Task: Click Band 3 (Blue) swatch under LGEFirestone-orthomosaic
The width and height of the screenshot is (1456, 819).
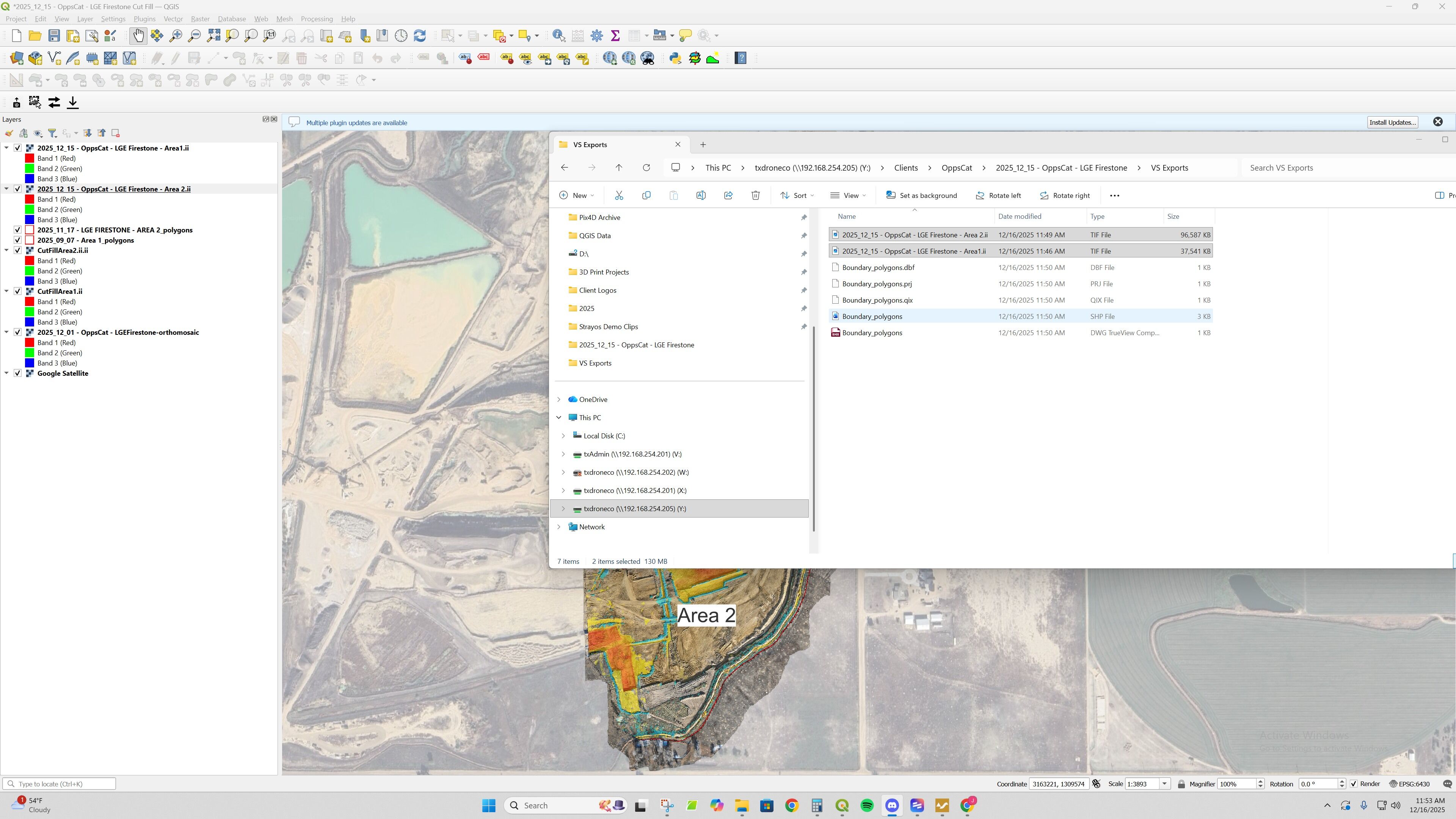Action: 30,364
